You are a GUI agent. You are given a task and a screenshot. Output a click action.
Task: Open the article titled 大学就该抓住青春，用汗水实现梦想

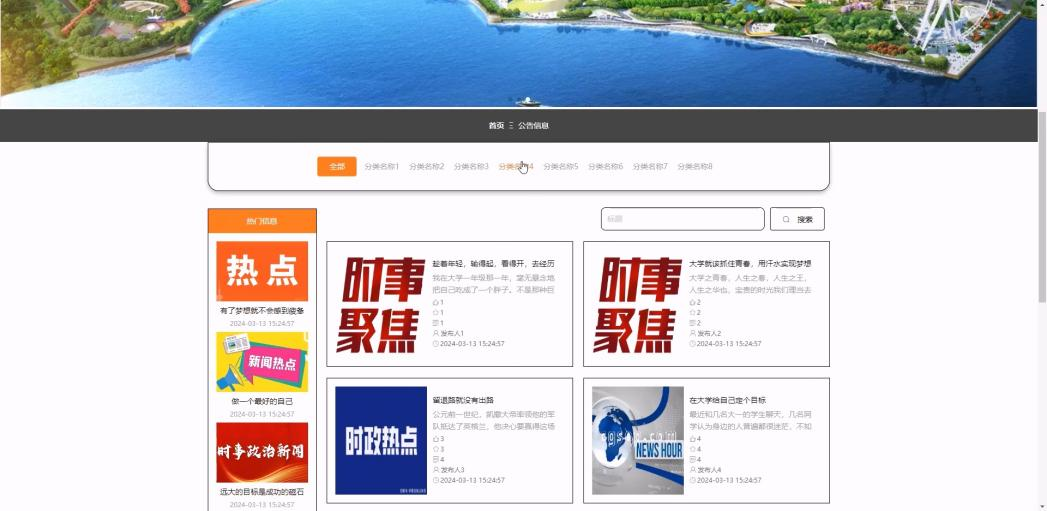pyautogui.click(x=750, y=264)
